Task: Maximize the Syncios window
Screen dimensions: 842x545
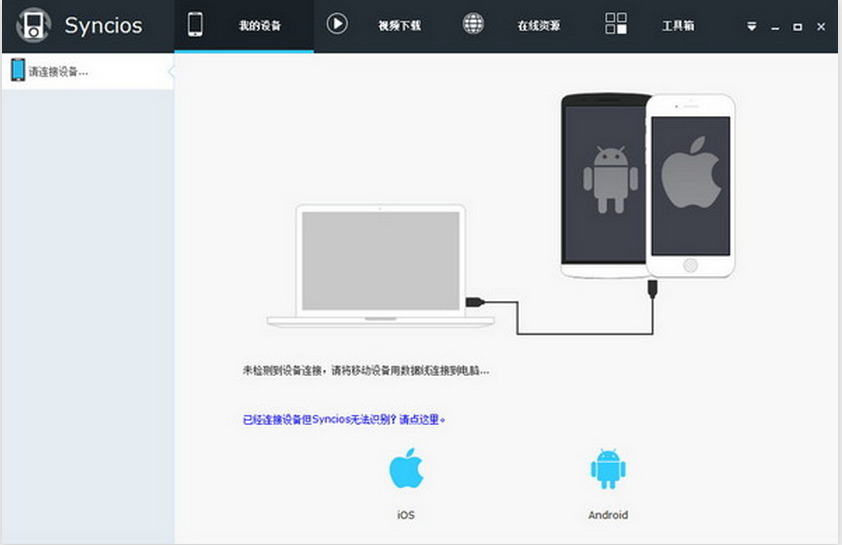Action: pos(797,27)
